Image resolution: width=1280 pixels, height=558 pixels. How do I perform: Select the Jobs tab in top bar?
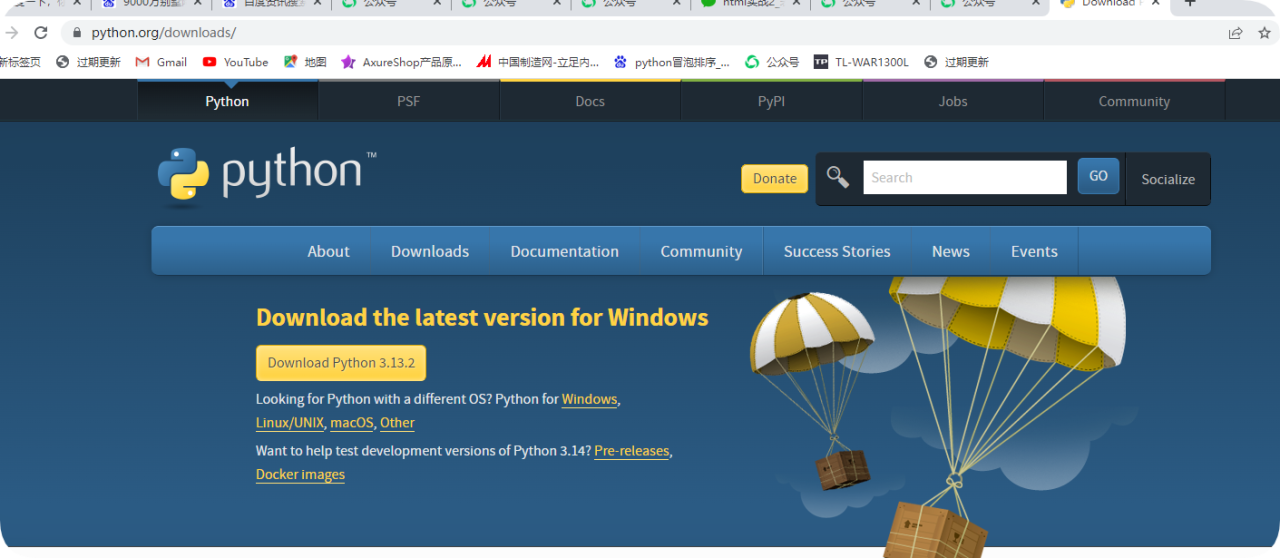click(953, 101)
